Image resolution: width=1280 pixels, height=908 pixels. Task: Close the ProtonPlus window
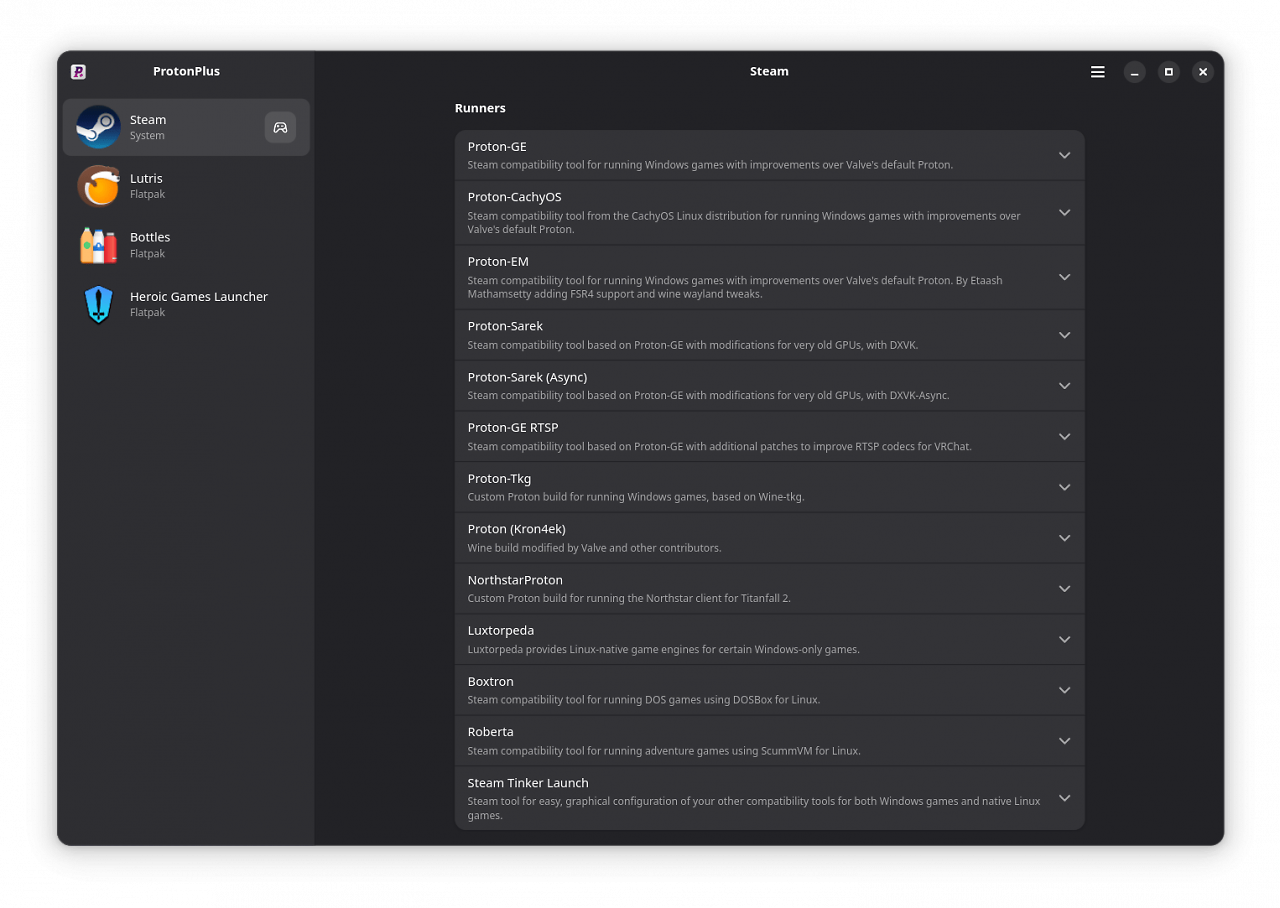[x=1203, y=72]
